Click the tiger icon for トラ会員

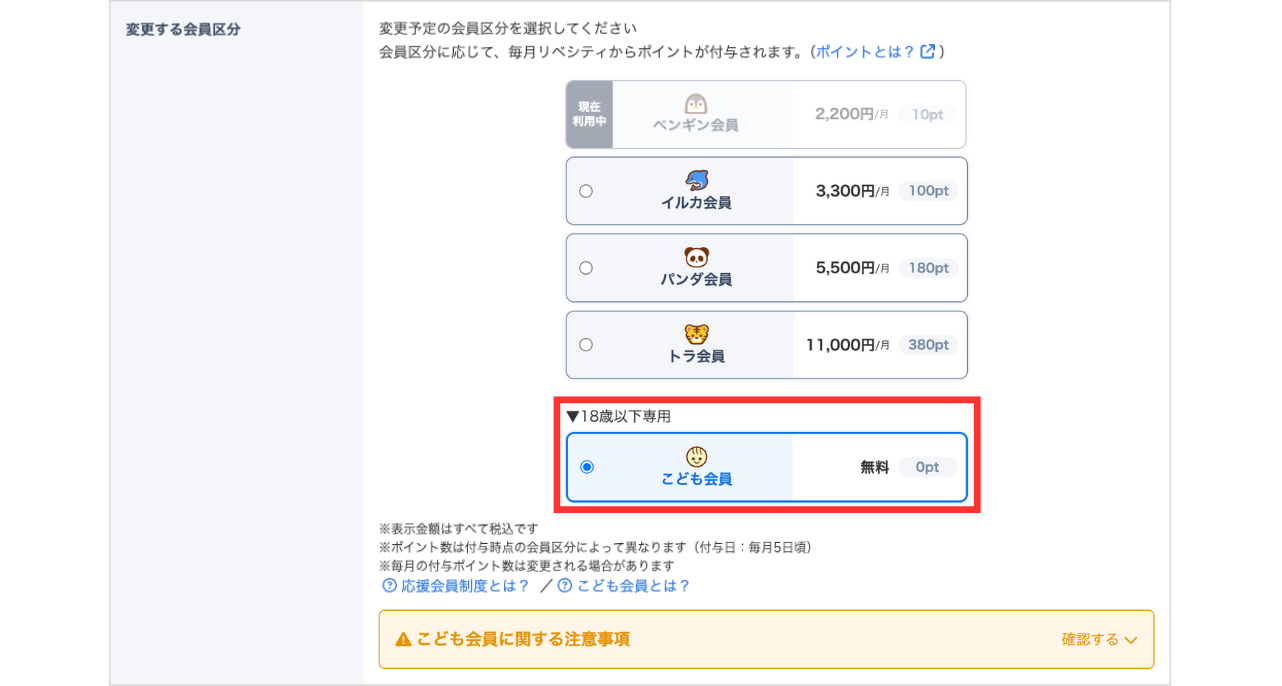697,334
